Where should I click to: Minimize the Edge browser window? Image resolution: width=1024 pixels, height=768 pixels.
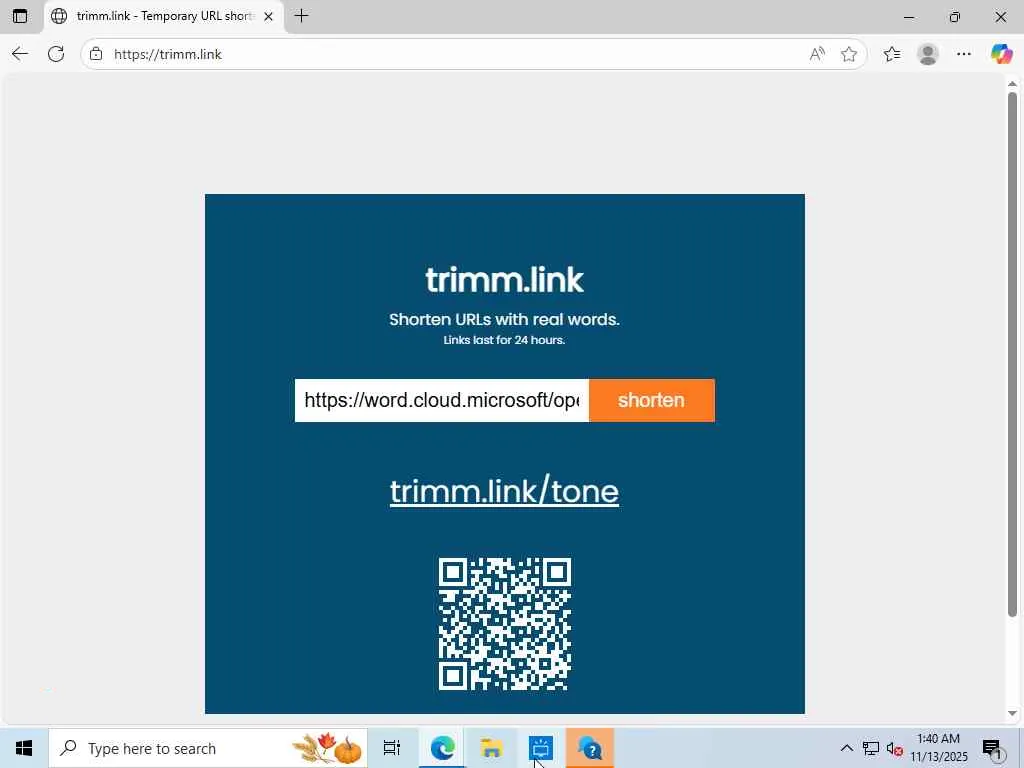(x=909, y=17)
